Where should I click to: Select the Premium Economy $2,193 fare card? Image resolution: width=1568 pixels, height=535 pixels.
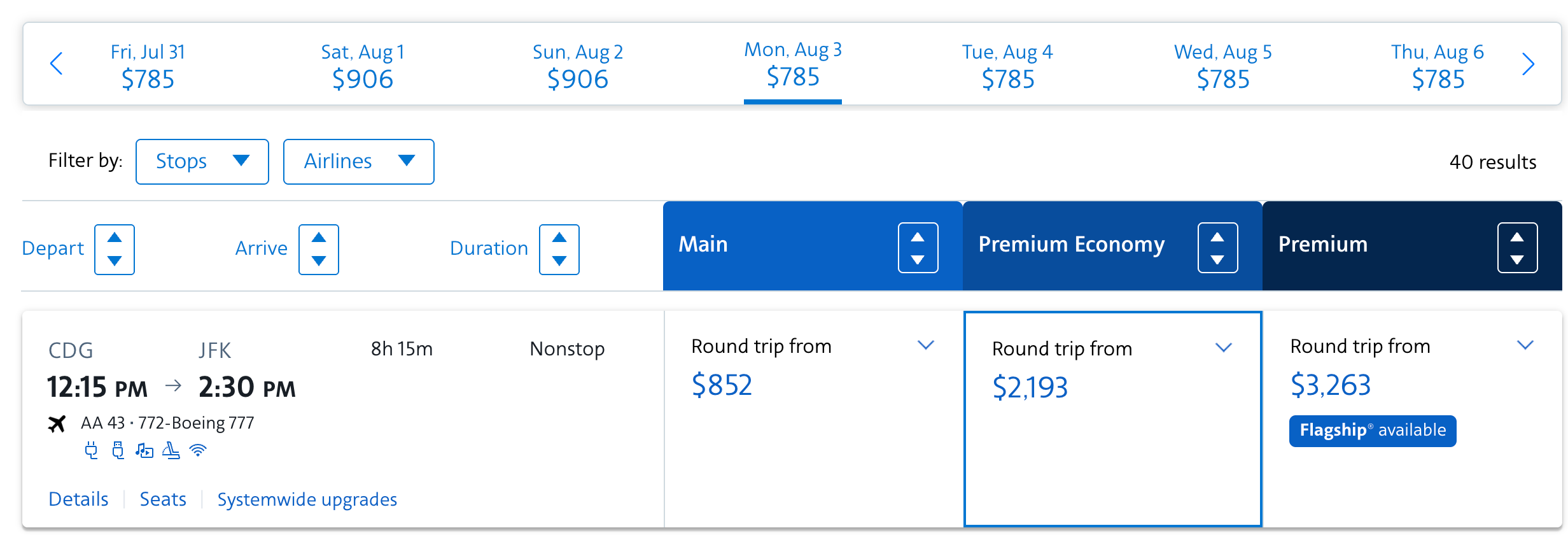click(x=1112, y=419)
